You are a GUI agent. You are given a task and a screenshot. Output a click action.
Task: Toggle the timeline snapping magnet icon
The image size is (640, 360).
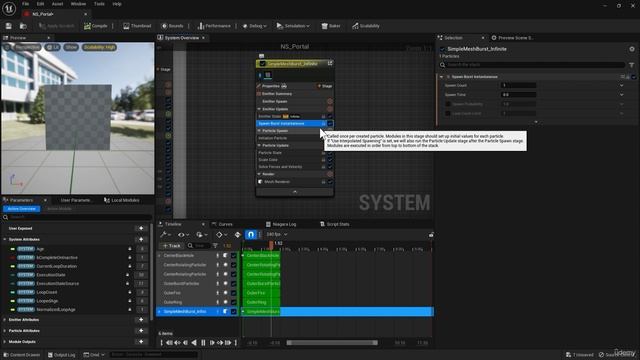pos(251,234)
